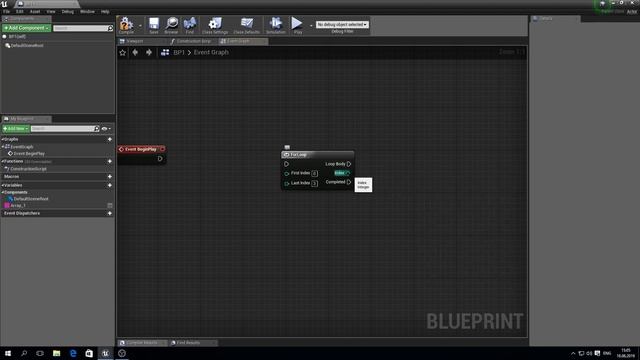Select DefaultSceneRoot in the Components panel
Viewport: 640px width, 360px height.
(27, 45)
